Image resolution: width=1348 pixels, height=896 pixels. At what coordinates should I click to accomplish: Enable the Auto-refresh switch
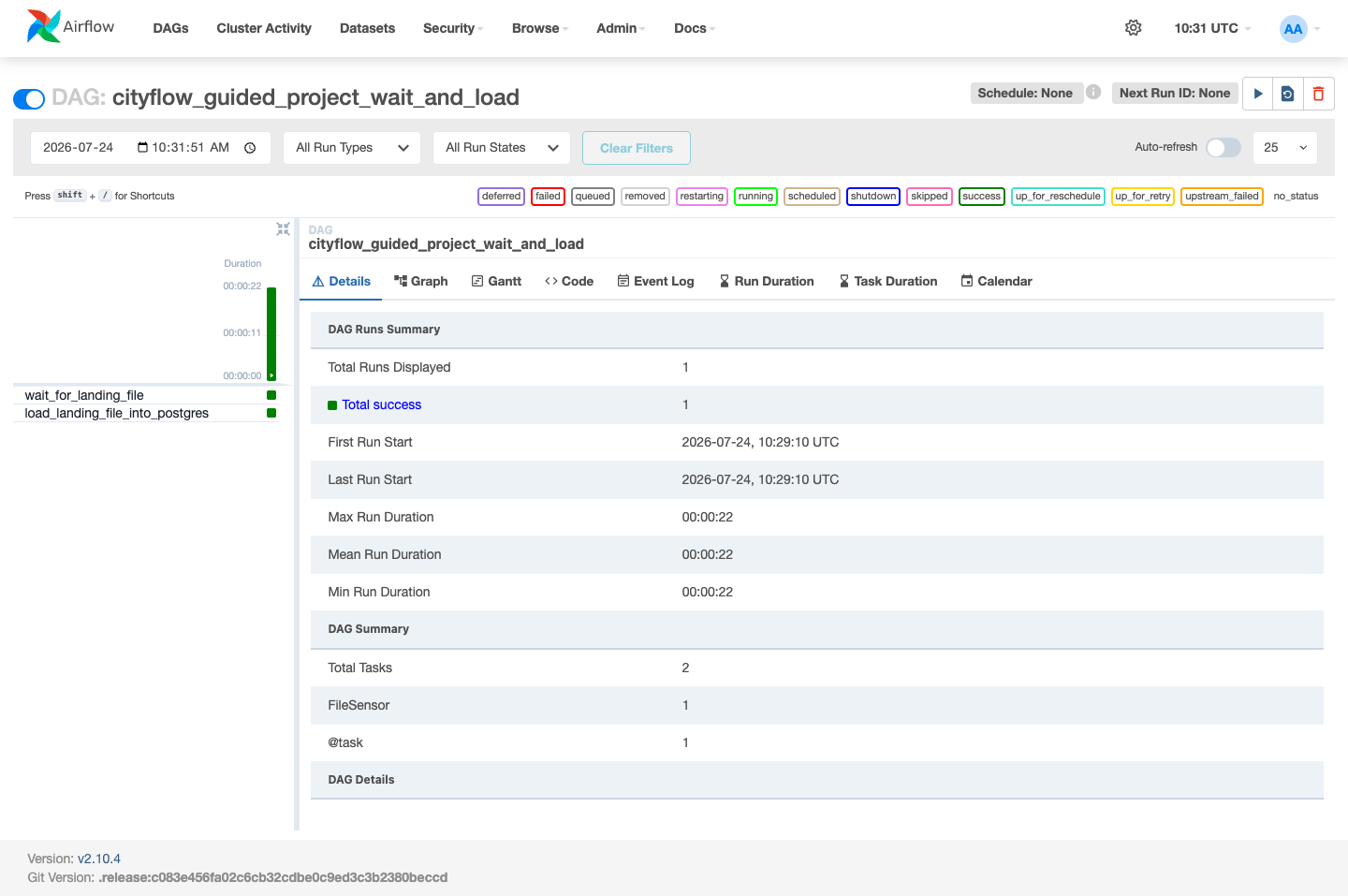pos(1223,147)
